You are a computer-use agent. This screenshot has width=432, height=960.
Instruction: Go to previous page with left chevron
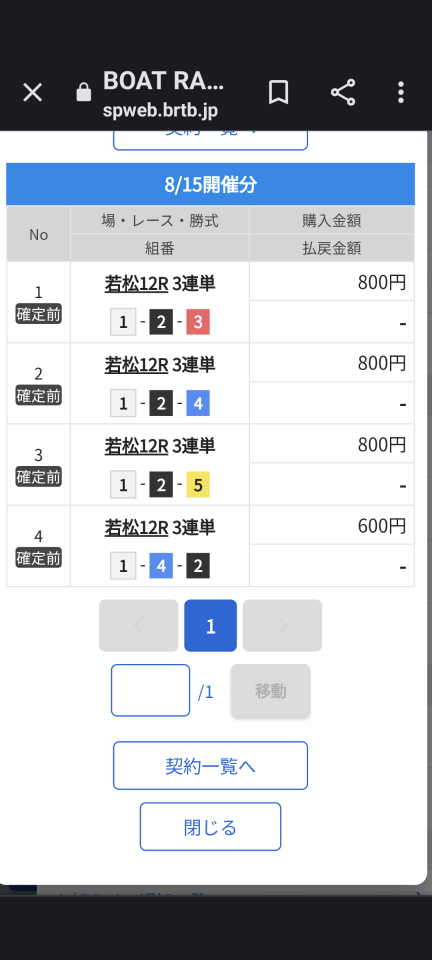tap(139, 625)
